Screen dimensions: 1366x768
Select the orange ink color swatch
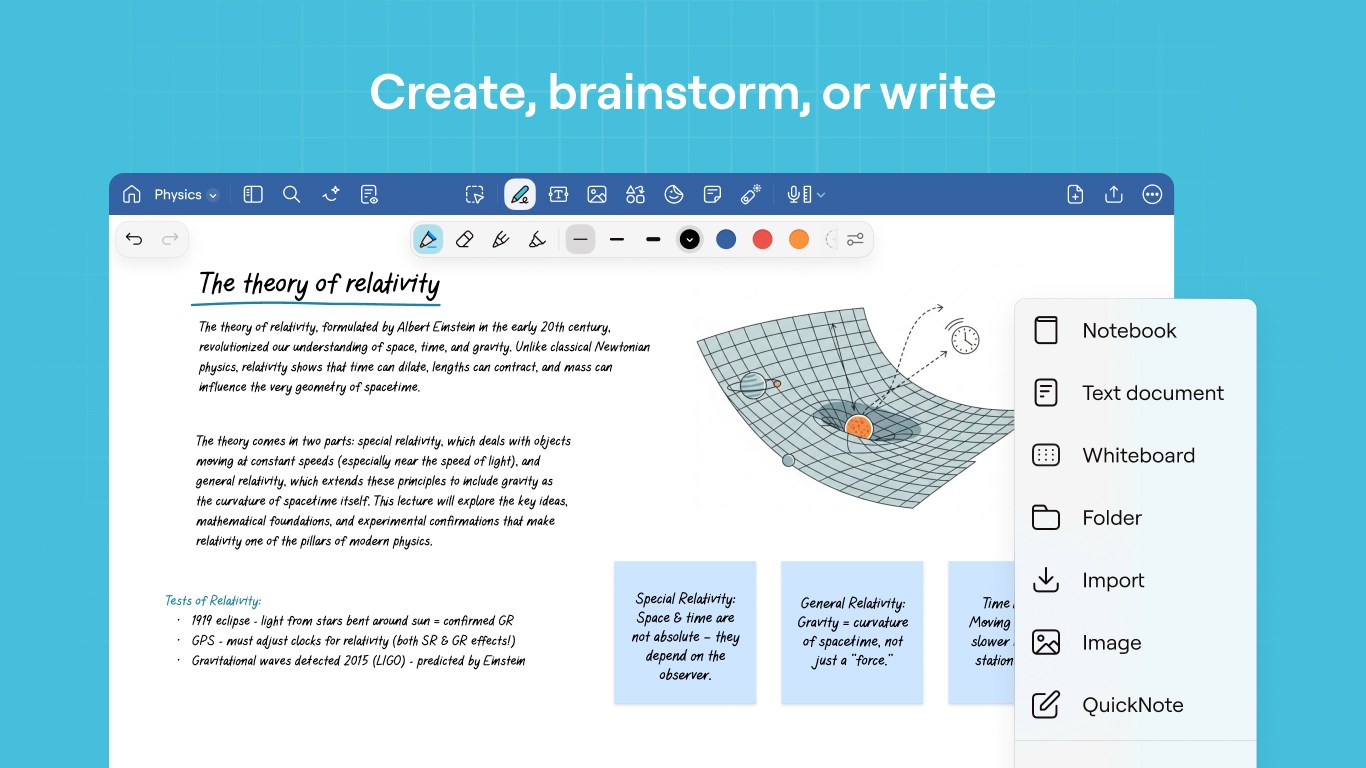click(x=798, y=239)
